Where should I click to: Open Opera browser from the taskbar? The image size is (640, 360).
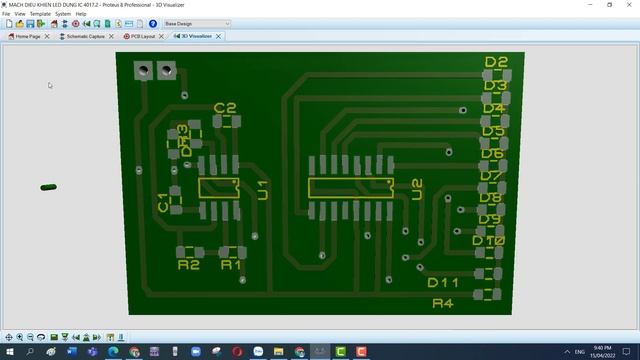tap(238, 351)
